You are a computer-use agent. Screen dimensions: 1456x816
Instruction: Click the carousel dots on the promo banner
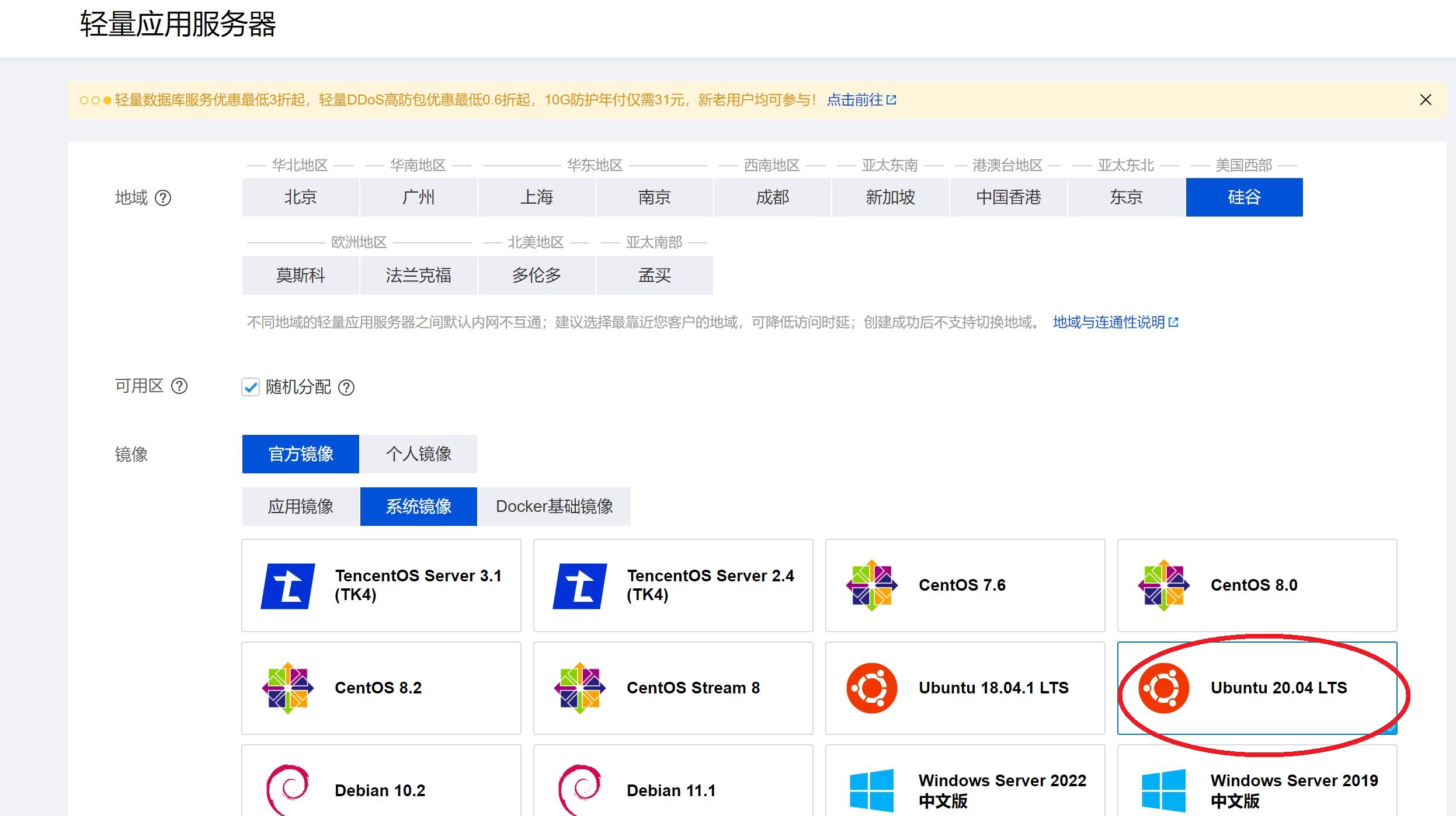click(x=95, y=100)
